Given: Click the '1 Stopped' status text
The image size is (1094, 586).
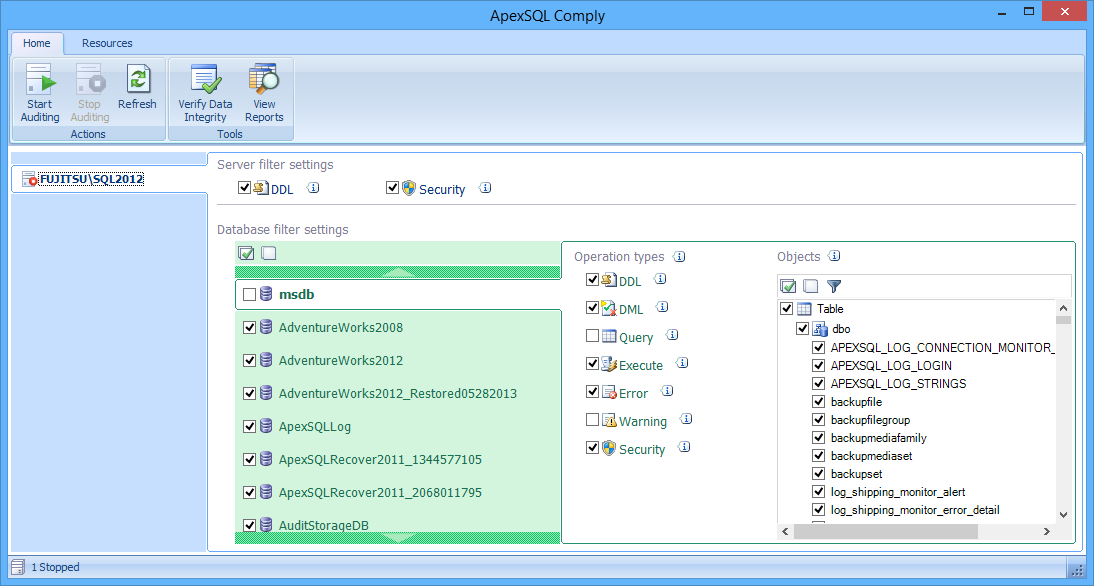Looking at the screenshot, I should point(55,567).
